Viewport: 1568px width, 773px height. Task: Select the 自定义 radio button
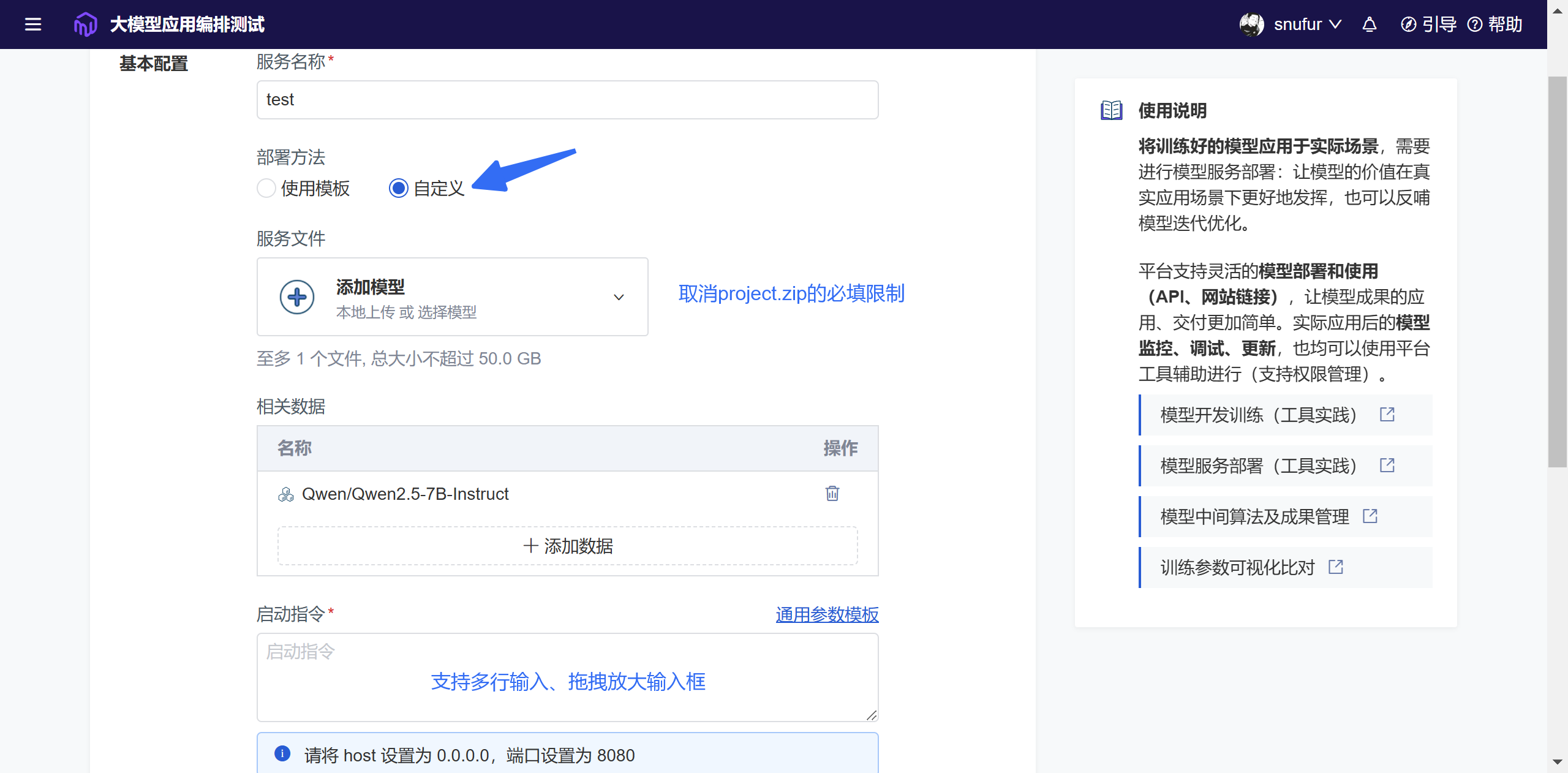pyautogui.click(x=399, y=188)
